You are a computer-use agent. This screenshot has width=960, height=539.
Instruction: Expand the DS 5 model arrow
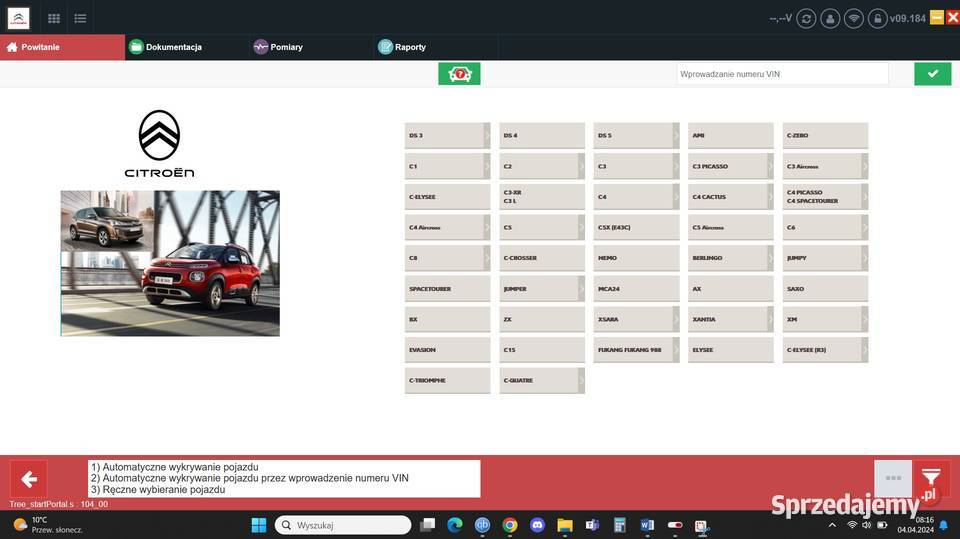676,135
